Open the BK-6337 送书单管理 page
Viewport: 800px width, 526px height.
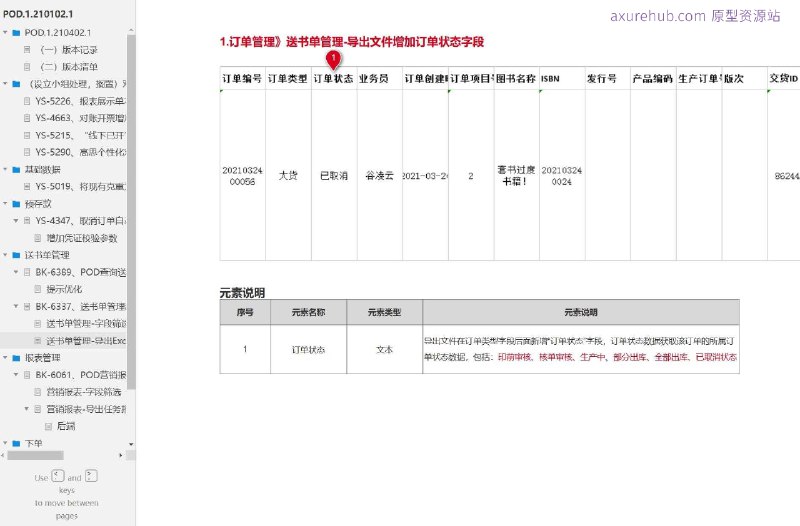coord(81,307)
